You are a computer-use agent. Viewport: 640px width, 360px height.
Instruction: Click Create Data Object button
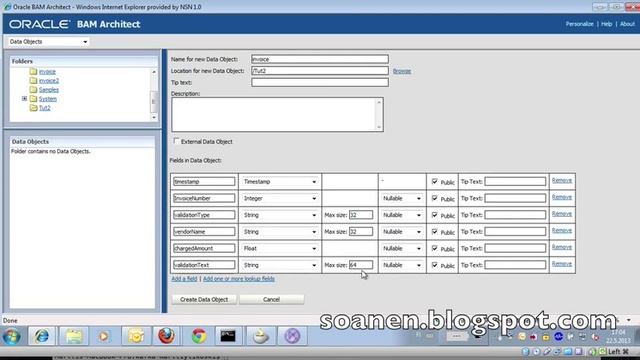204,300
